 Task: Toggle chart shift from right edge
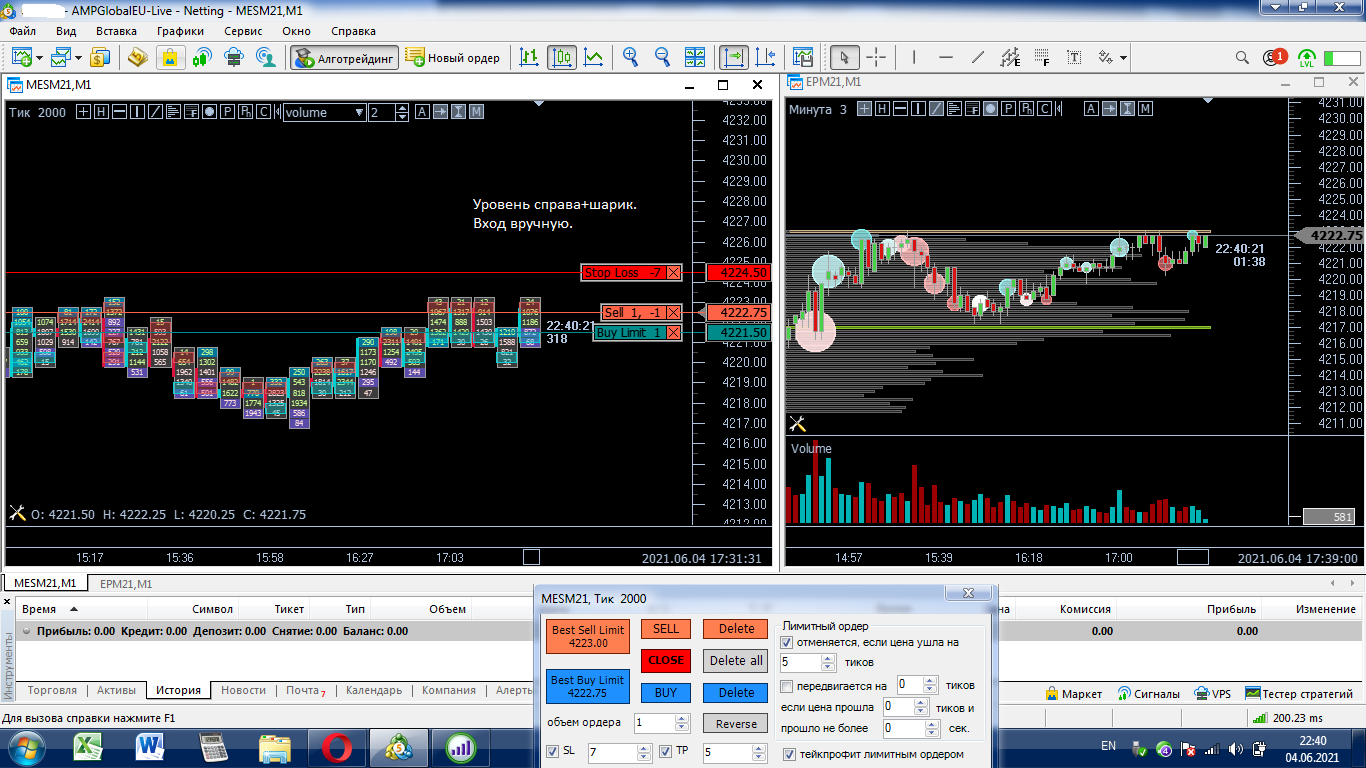pos(766,58)
